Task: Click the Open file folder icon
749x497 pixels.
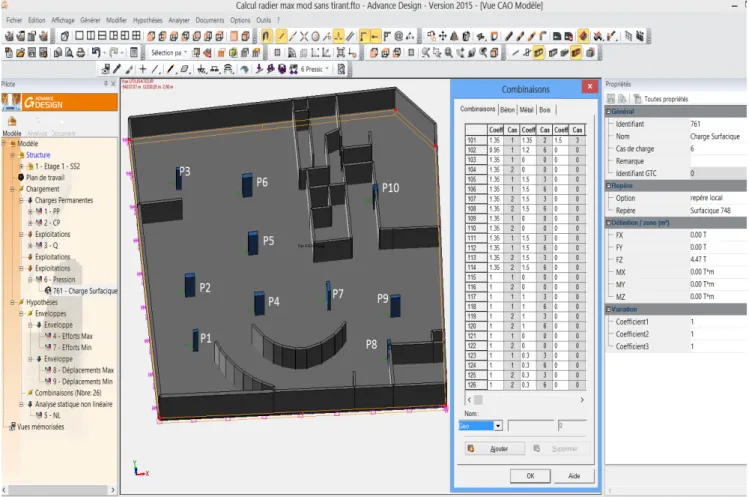Action: [20, 53]
